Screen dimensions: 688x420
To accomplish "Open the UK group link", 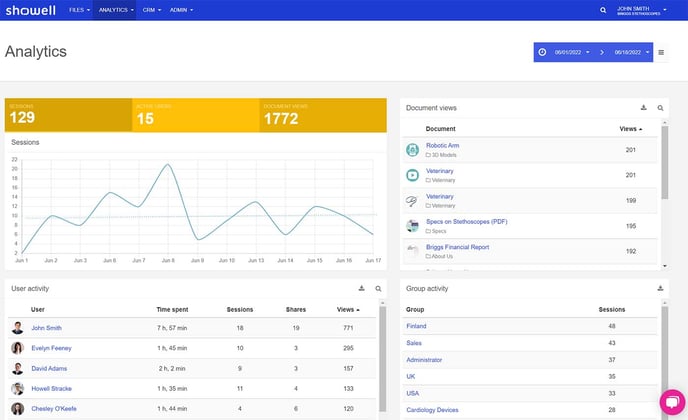I will (x=411, y=376).
